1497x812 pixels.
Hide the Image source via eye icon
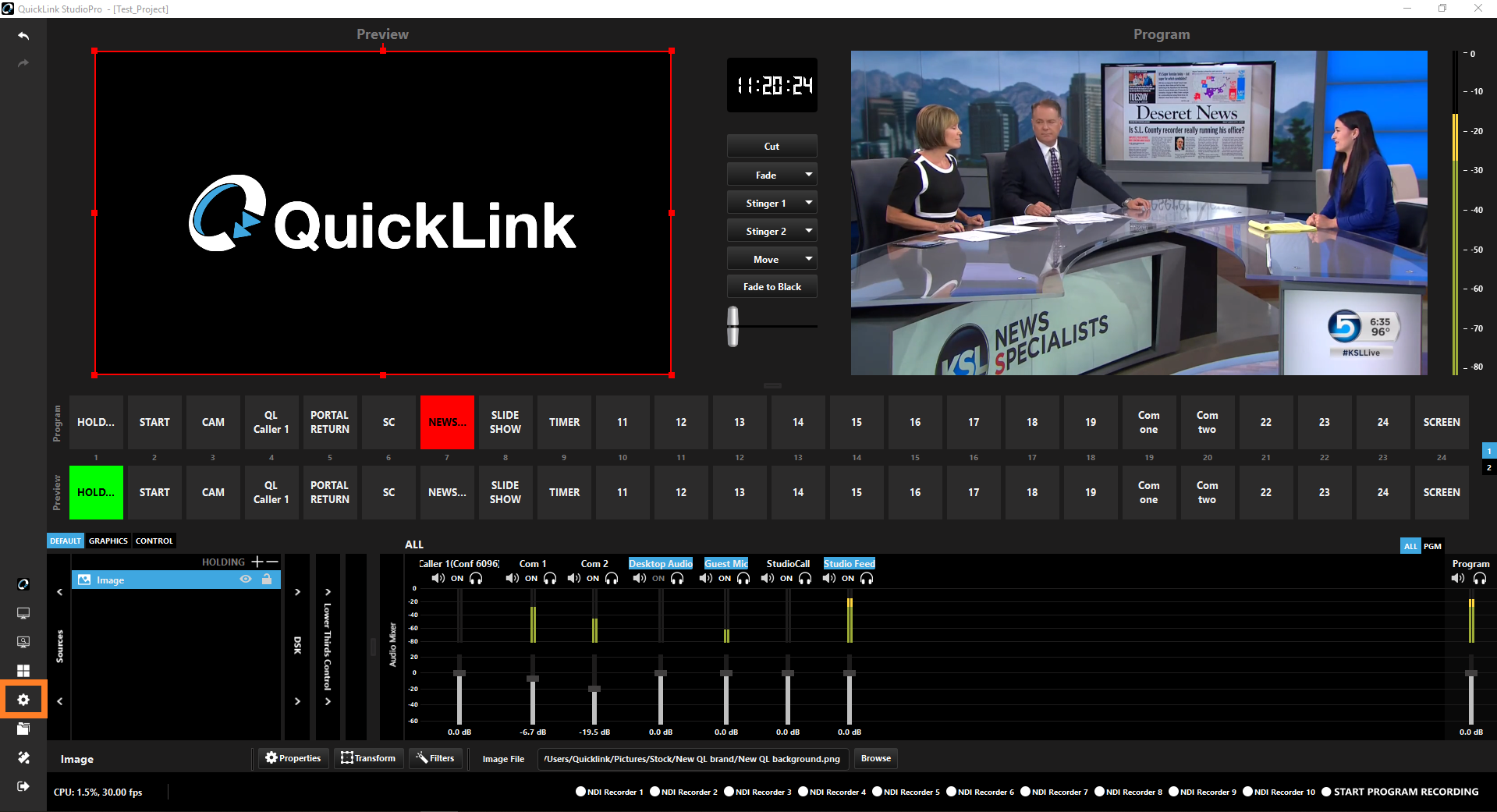click(x=246, y=579)
